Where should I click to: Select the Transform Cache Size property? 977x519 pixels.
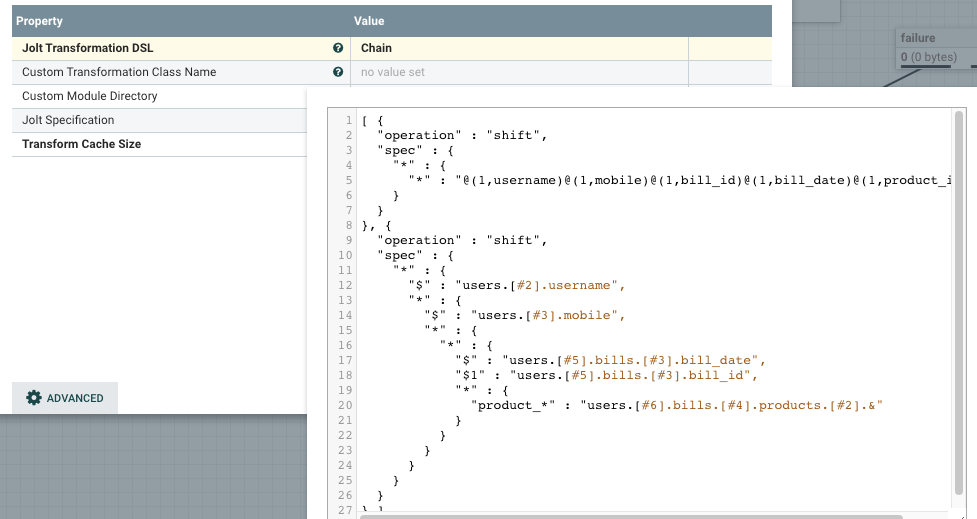160,144
